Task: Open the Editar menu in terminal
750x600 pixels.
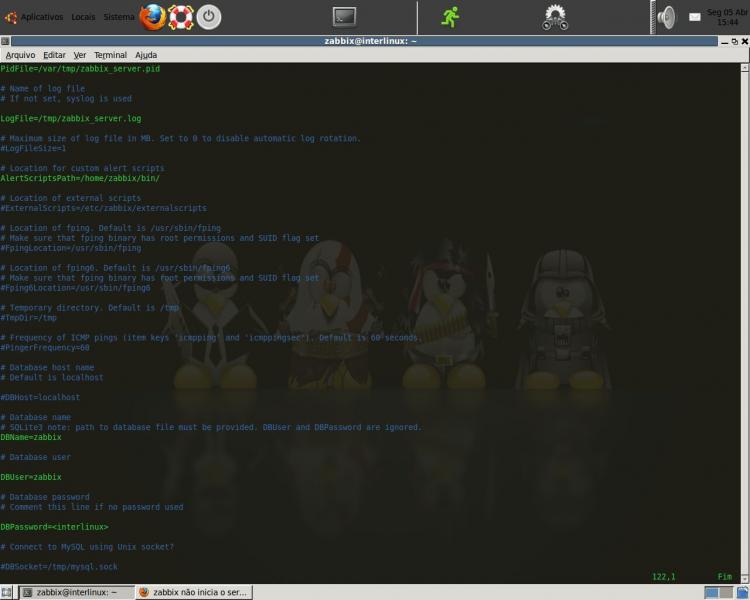Action: coord(54,55)
